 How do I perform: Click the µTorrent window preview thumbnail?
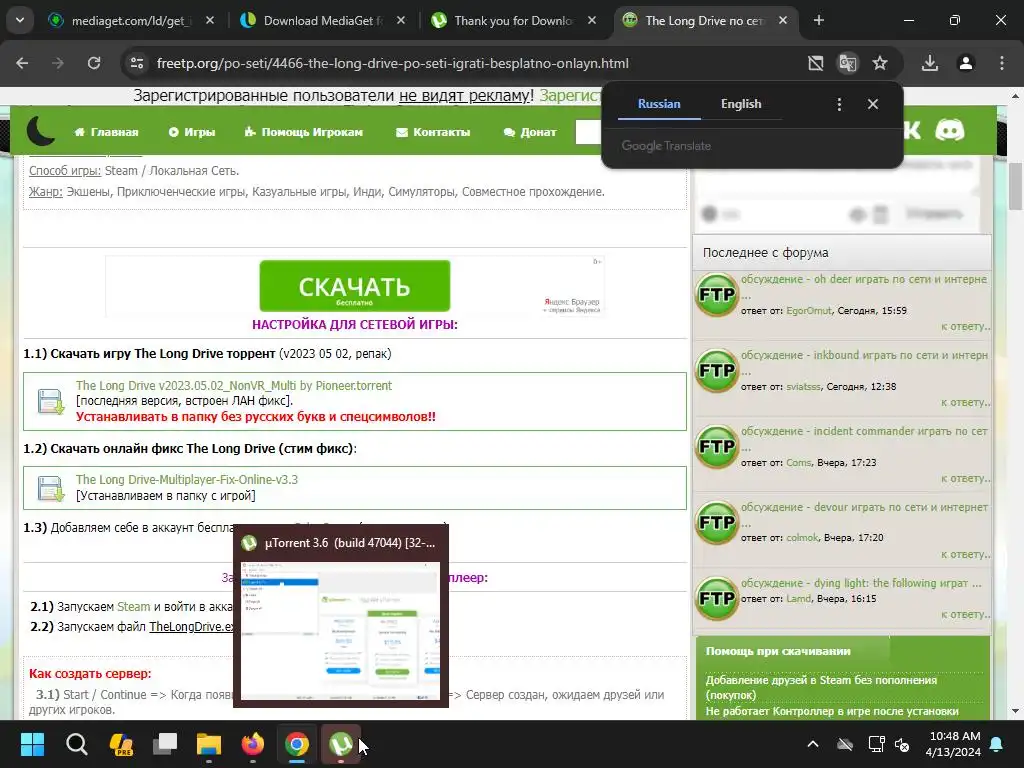[x=340, y=631]
